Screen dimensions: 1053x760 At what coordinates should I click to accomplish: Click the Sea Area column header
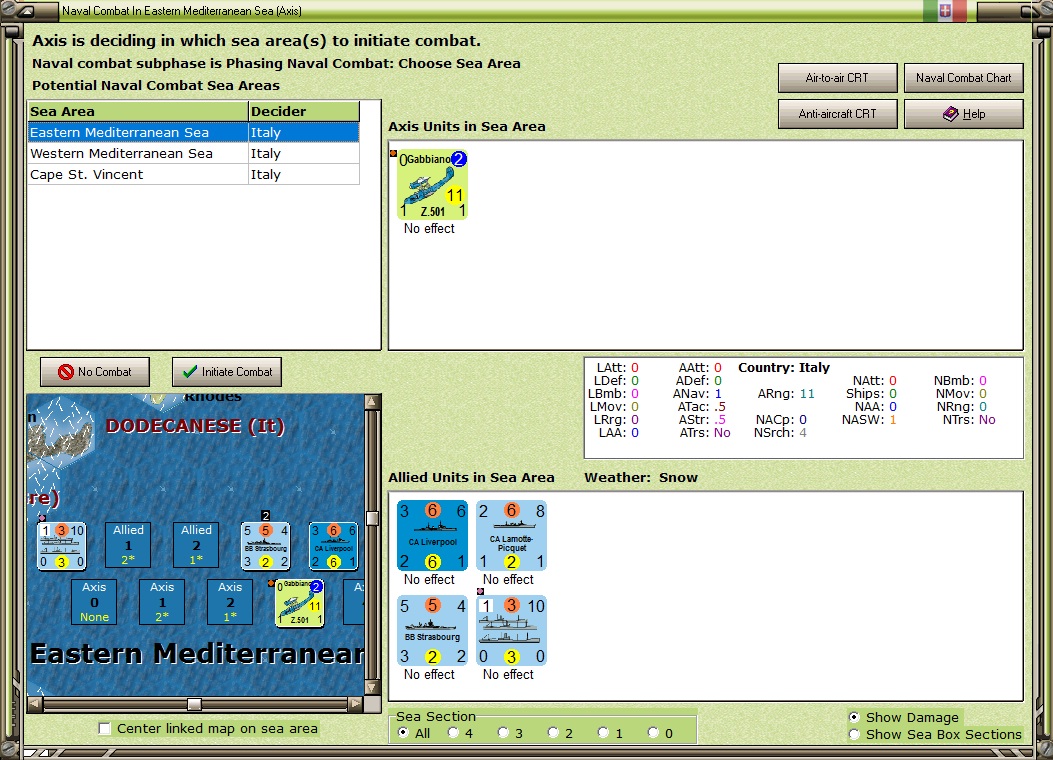tap(138, 111)
